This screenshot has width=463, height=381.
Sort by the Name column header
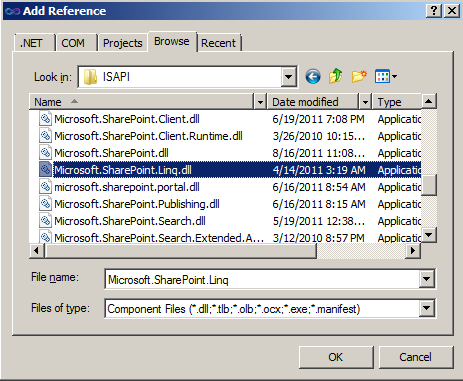[x=142, y=102]
